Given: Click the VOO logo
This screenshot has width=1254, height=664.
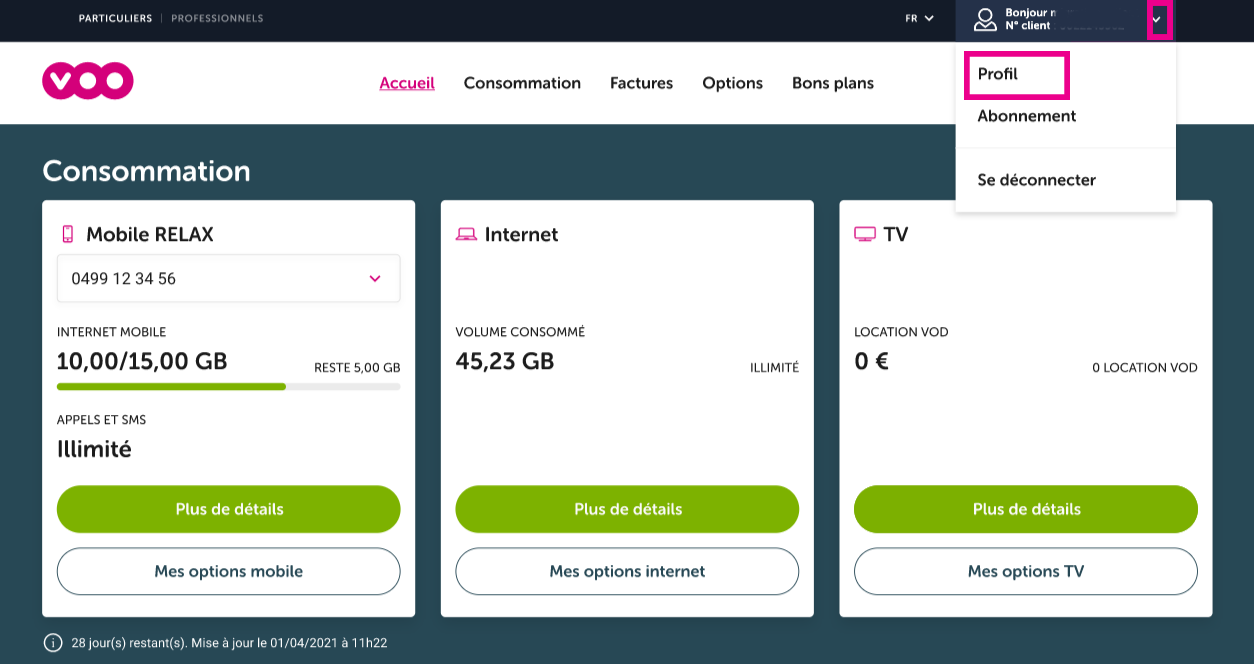Looking at the screenshot, I should tap(87, 80).
